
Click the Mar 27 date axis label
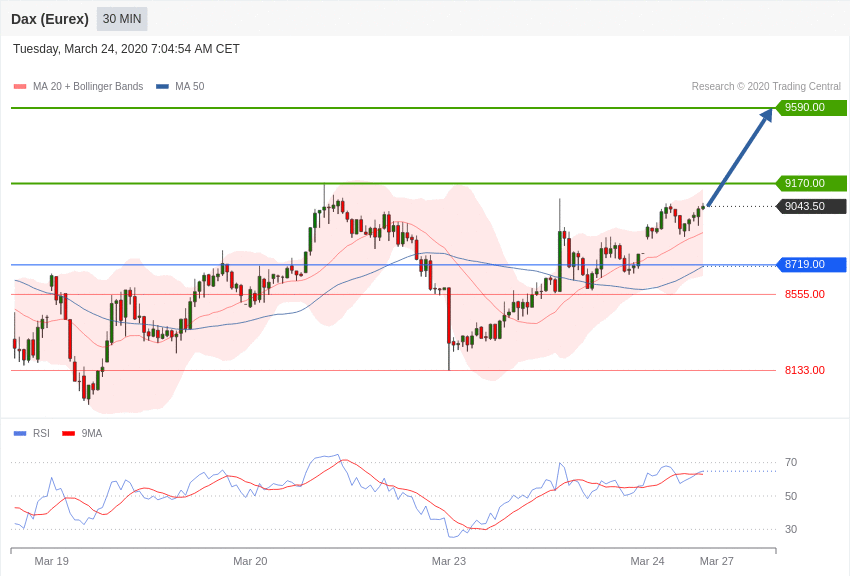pos(717,561)
